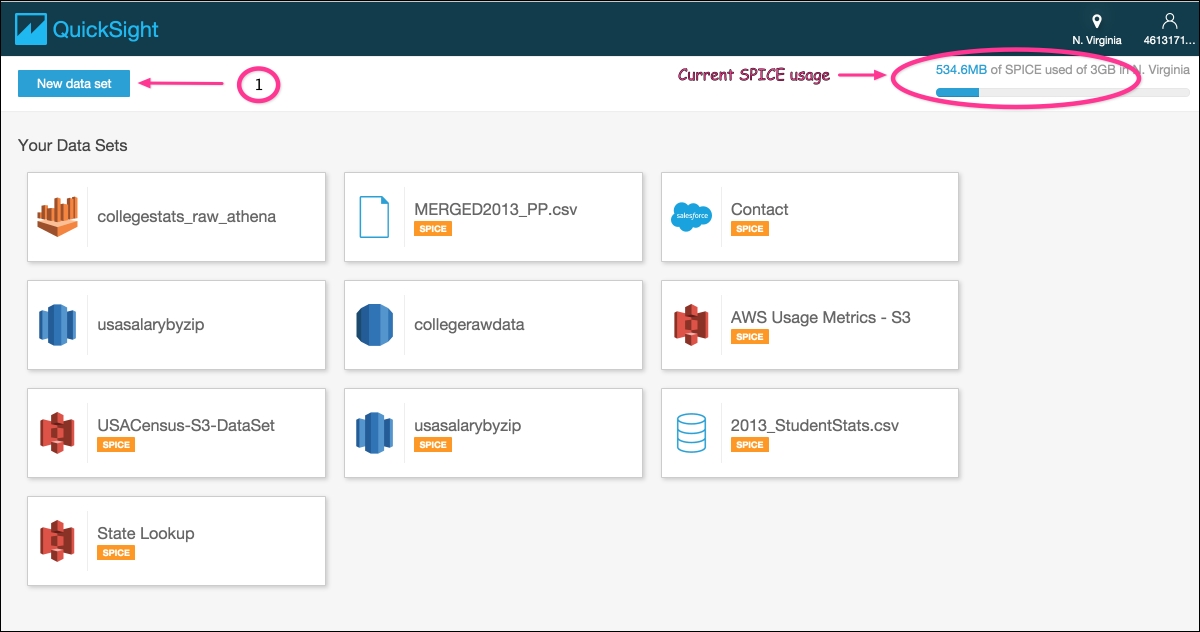The height and width of the screenshot is (632, 1200).
Task: Click the blue database icon on collegerawdata
Action: (x=374, y=324)
